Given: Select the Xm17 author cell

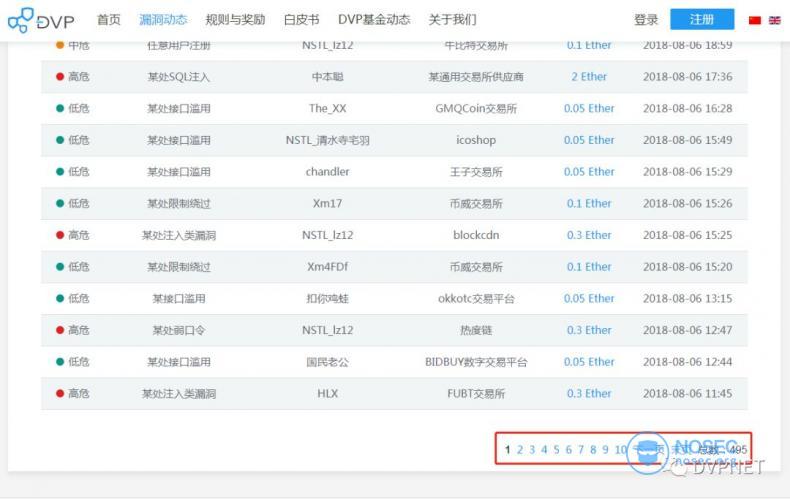Looking at the screenshot, I should (x=327, y=204).
